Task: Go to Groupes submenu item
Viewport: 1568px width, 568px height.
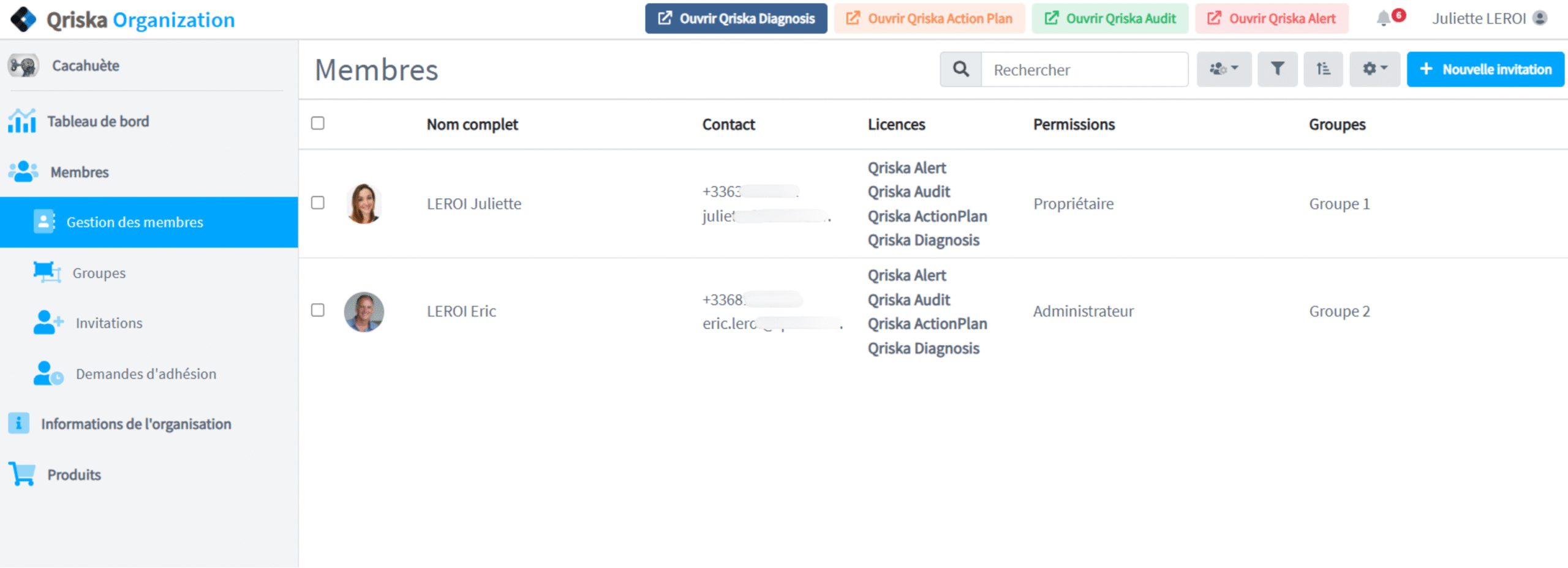Action: click(149, 272)
